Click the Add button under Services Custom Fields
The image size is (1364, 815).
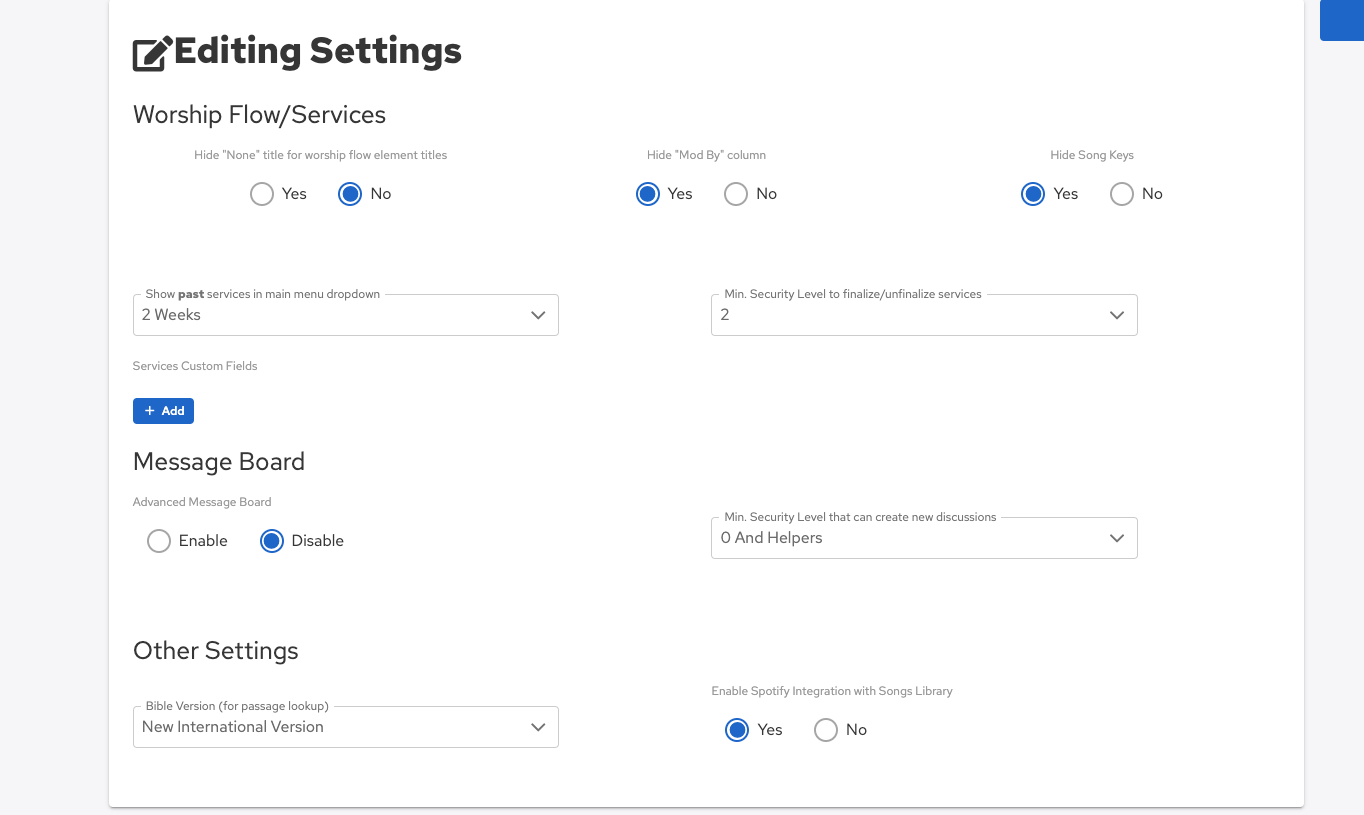pos(163,411)
